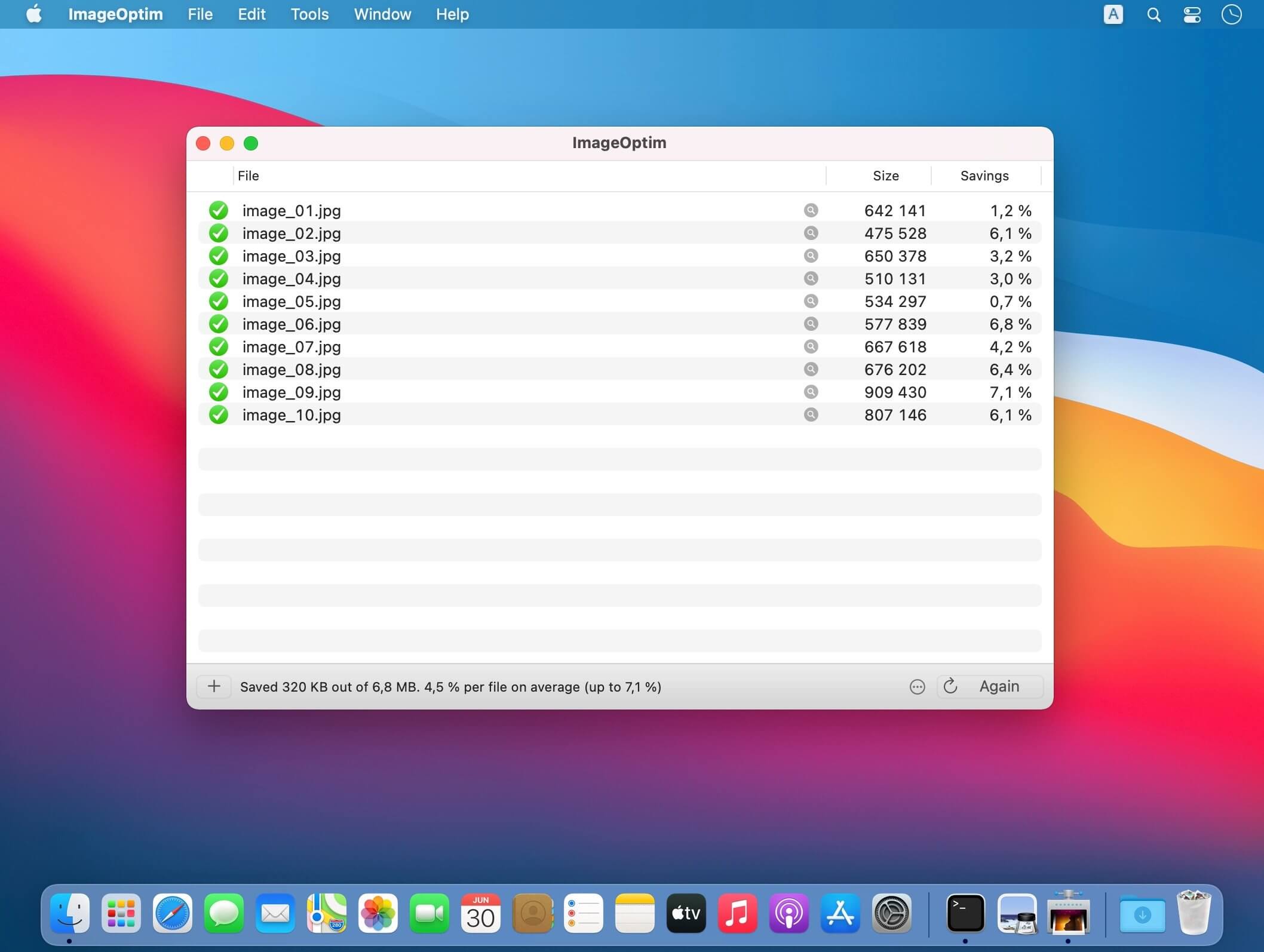1264x952 pixels.
Task: Open Spotlight search in the menu bar
Action: (x=1153, y=14)
